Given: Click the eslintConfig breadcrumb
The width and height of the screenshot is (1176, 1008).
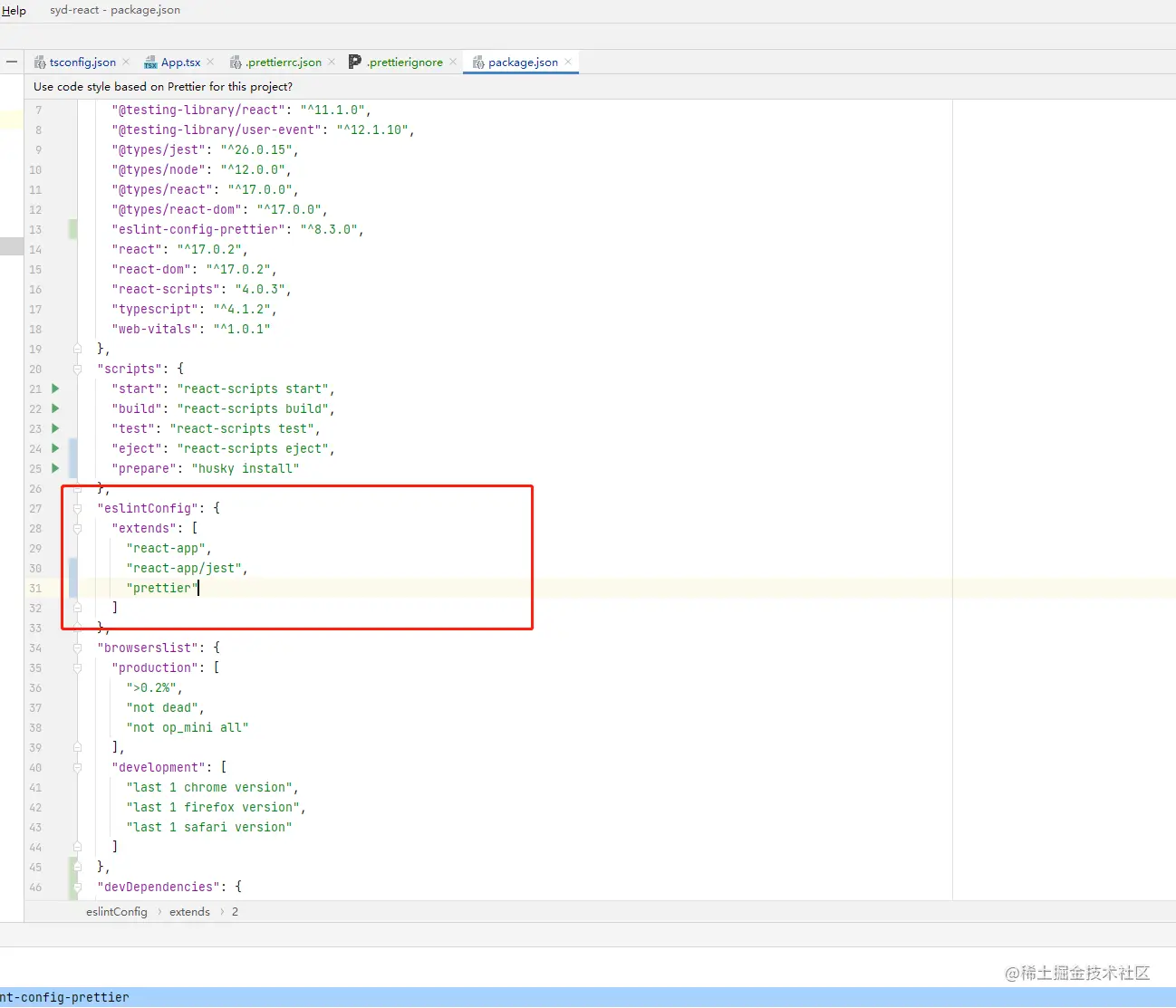Looking at the screenshot, I should [x=117, y=912].
